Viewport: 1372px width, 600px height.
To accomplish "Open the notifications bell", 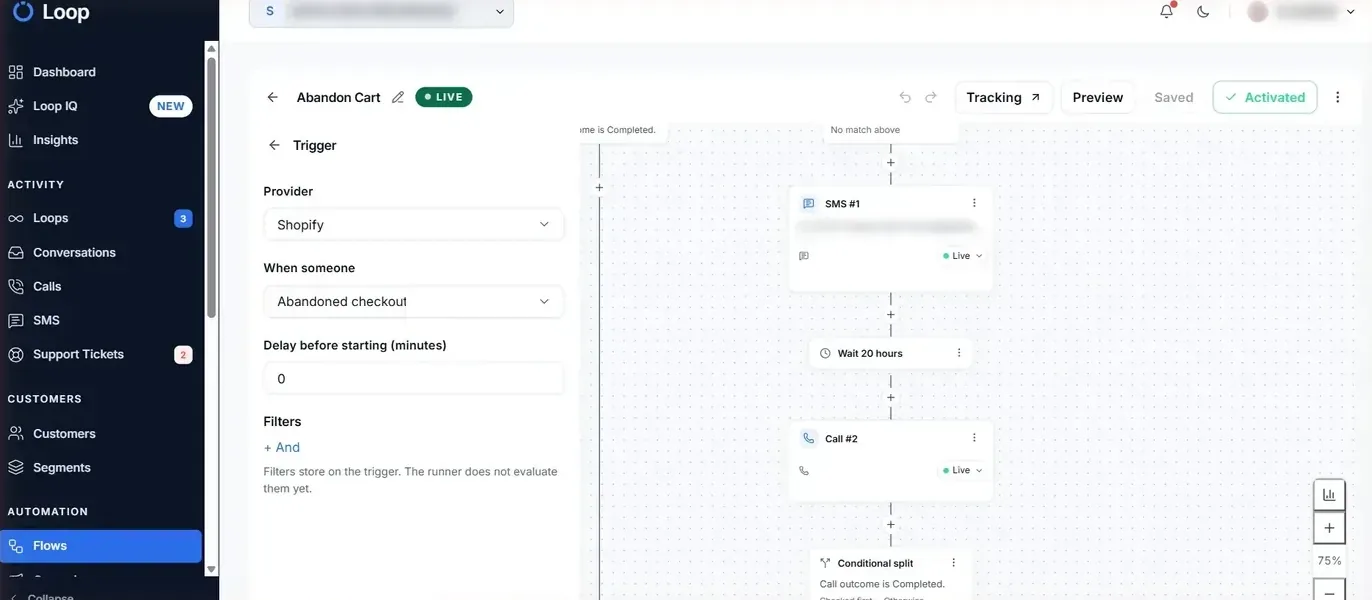I will (1166, 12).
